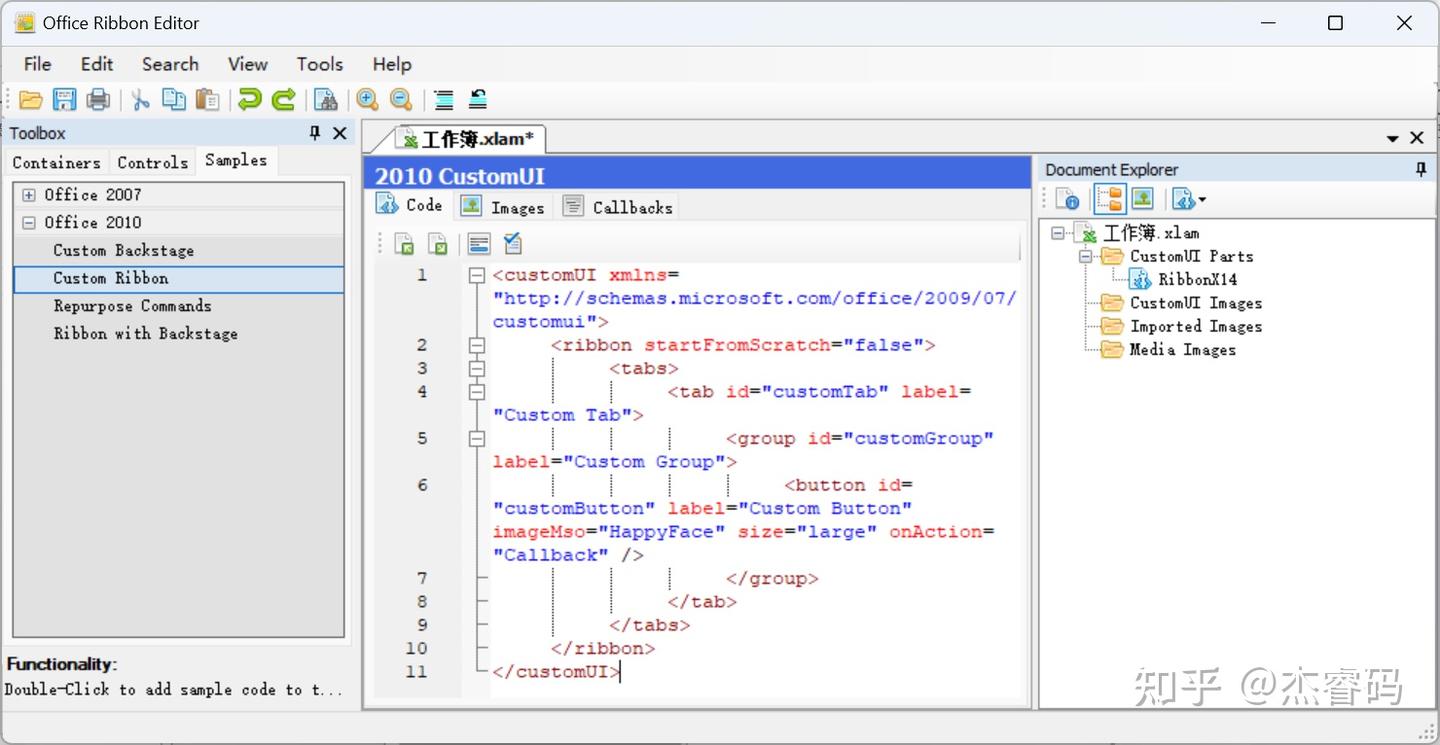Click the Open file folder icon
This screenshot has width=1440, height=745.
(31, 99)
